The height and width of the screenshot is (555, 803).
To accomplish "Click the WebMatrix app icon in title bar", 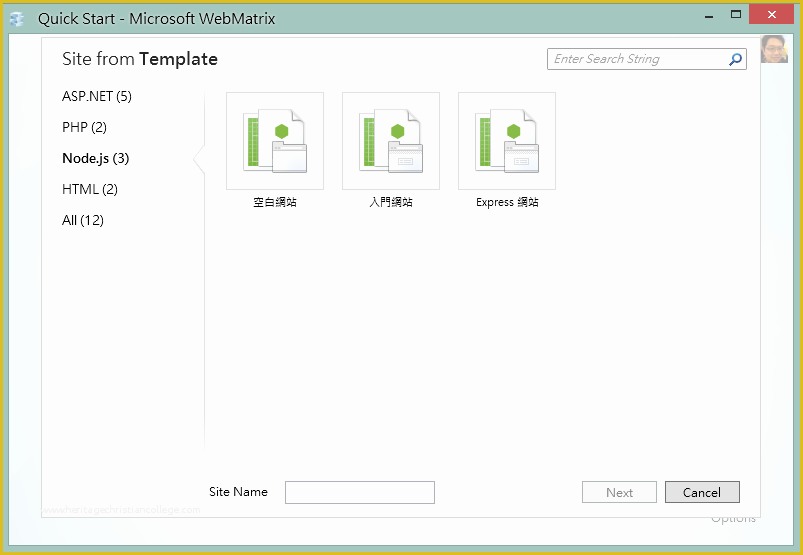I will pos(16,19).
